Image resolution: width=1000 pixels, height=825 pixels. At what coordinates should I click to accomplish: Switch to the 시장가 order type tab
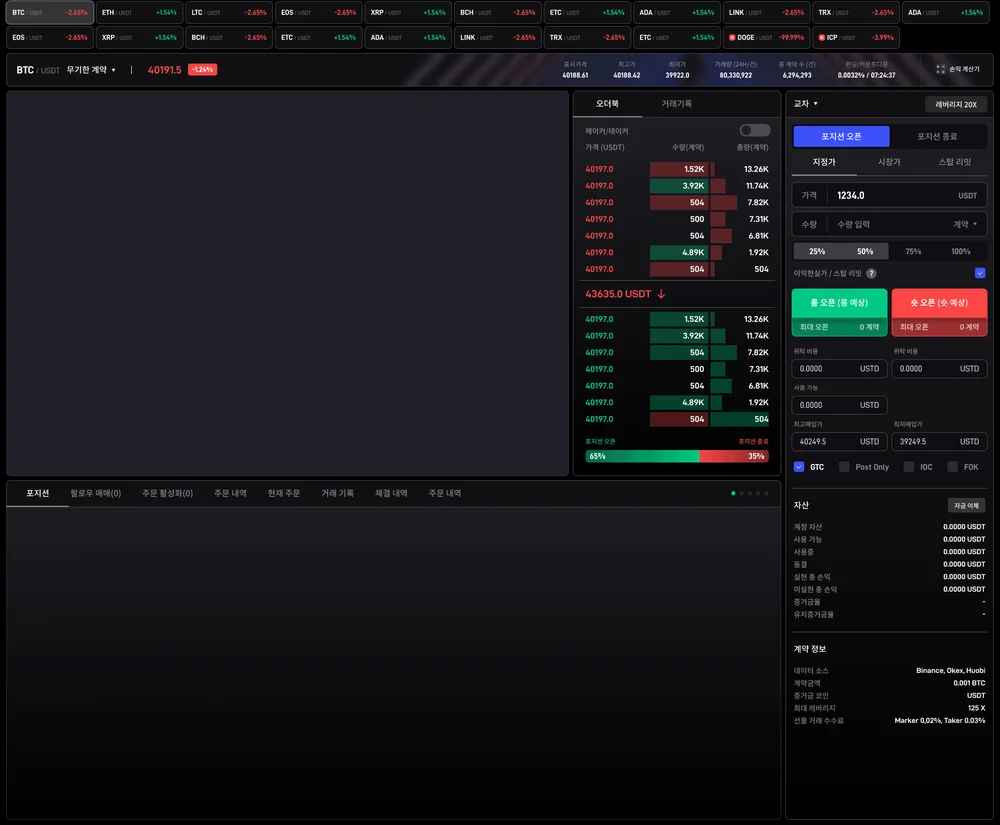click(889, 161)
